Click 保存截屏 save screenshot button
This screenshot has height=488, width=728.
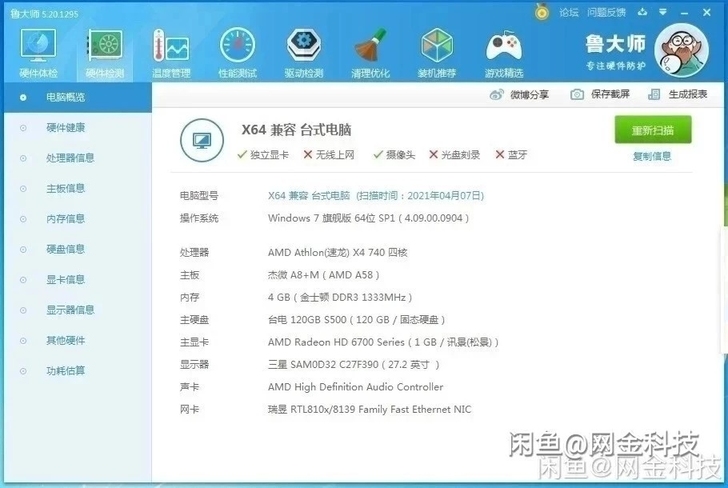tap(600, 95)
